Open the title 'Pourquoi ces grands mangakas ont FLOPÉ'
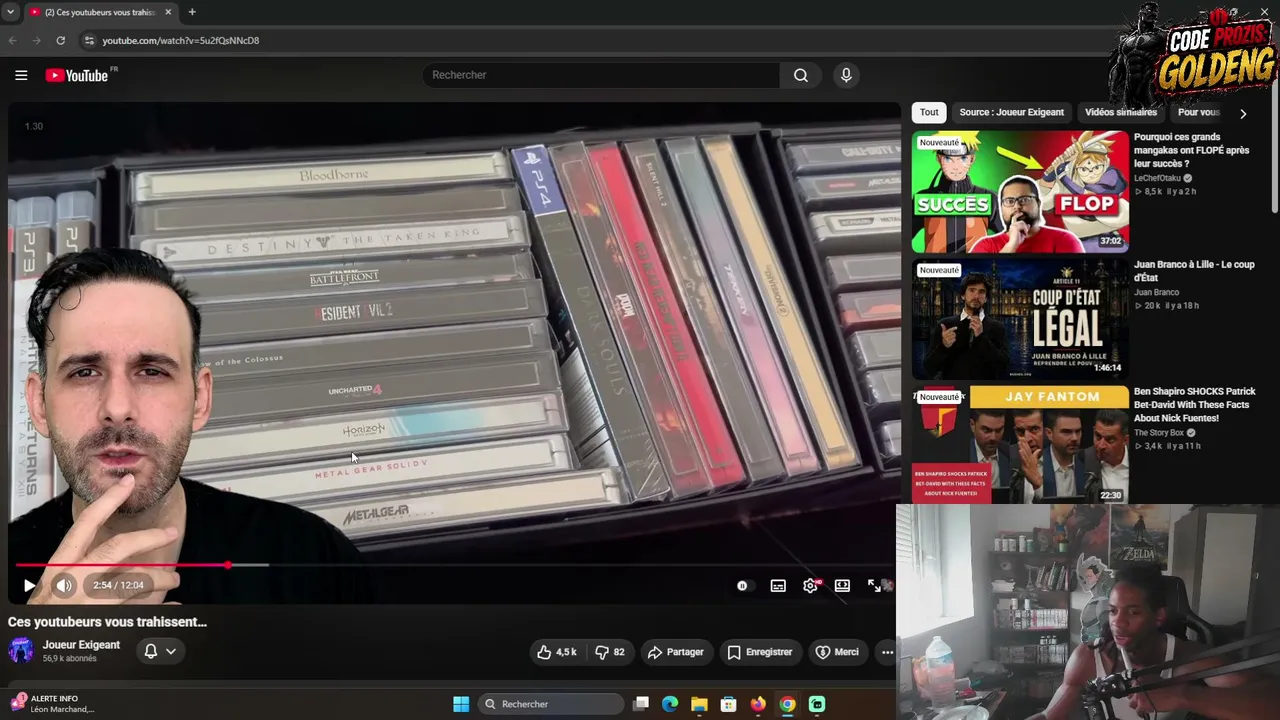 1191,150
